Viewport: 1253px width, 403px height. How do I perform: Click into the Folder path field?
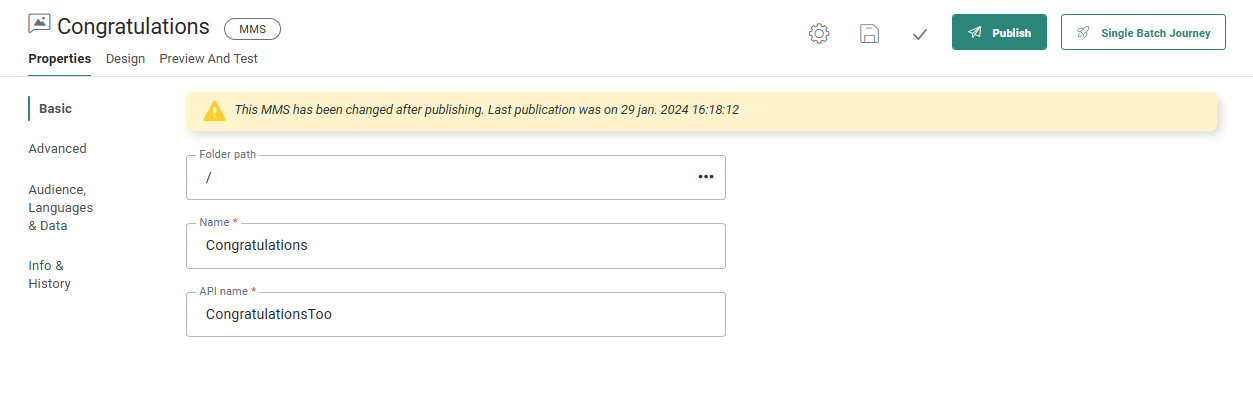pyautogui.click(x=440, y=177)
